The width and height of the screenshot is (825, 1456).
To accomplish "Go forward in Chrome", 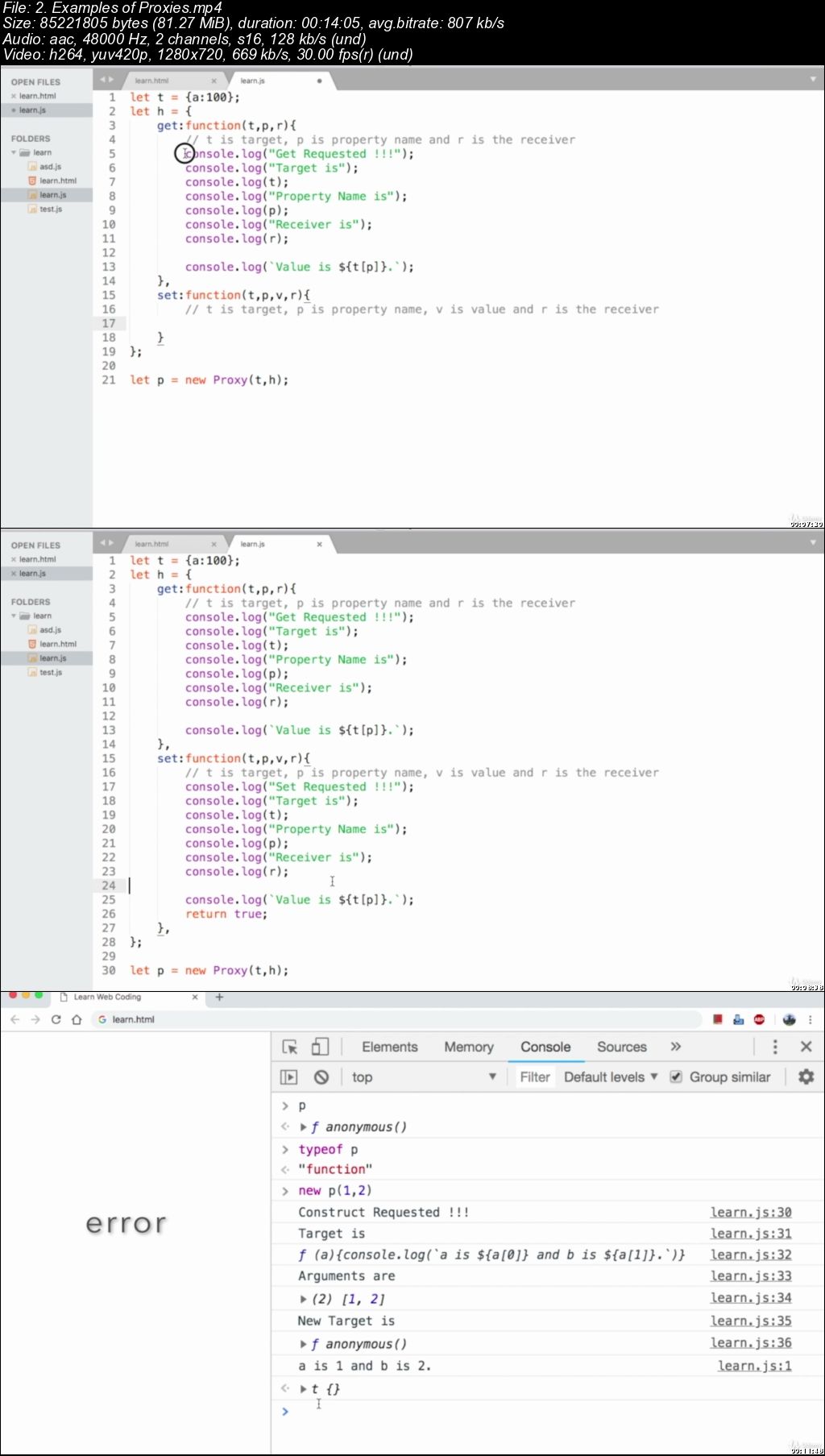I will 35,1019.
